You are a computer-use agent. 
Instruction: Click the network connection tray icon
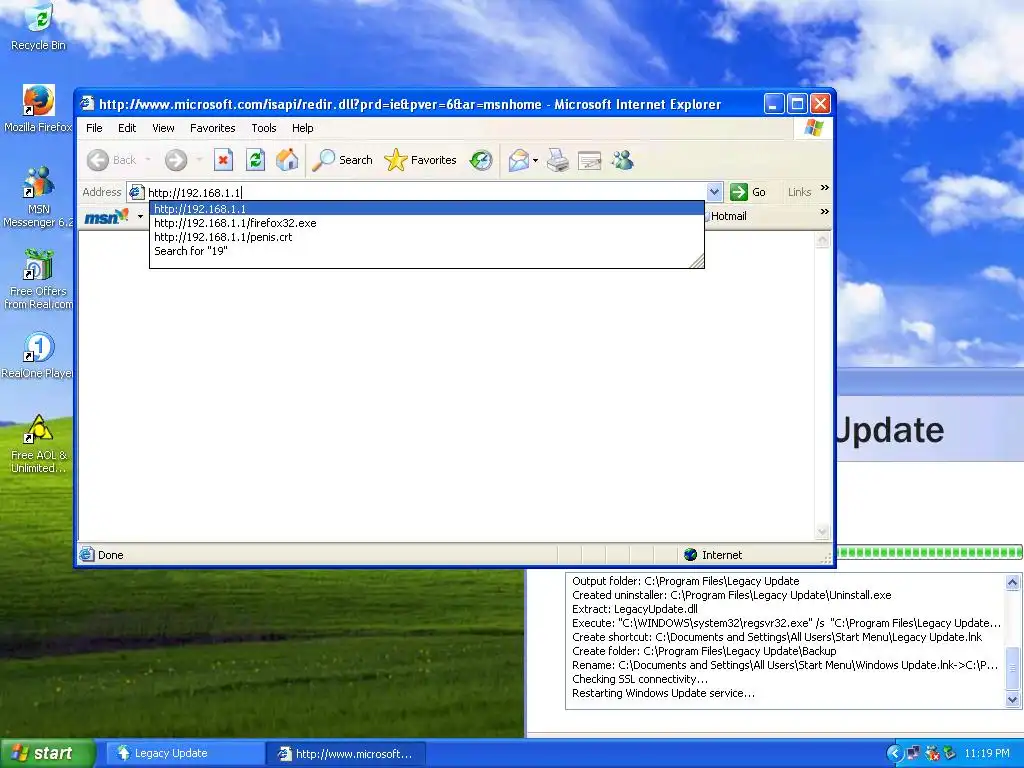click(914, 754)
